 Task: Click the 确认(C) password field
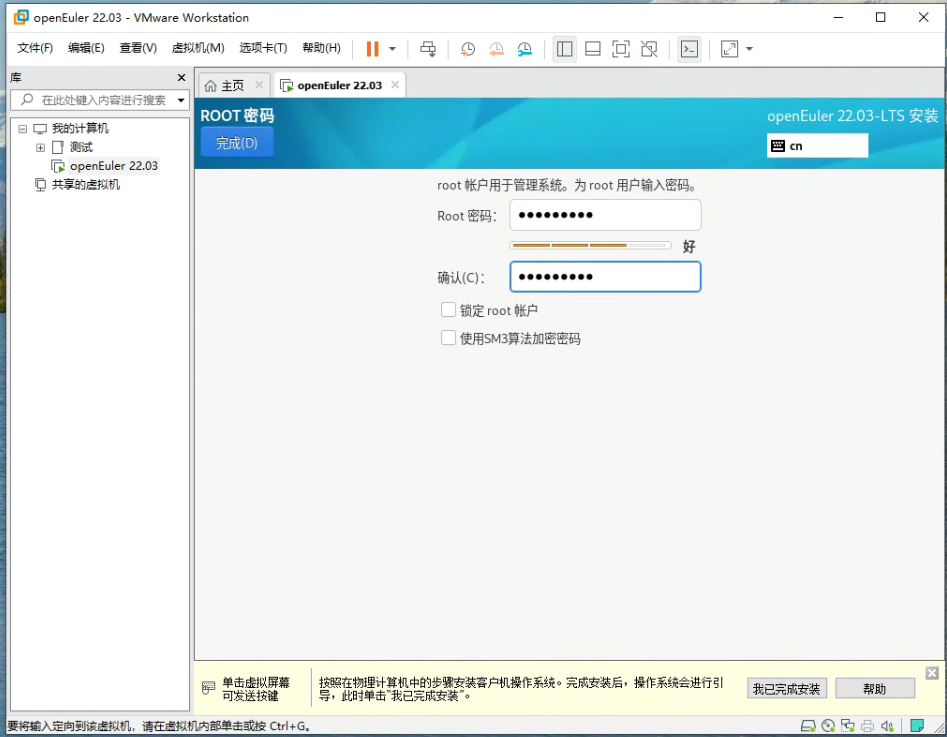(x=605, y=277)
